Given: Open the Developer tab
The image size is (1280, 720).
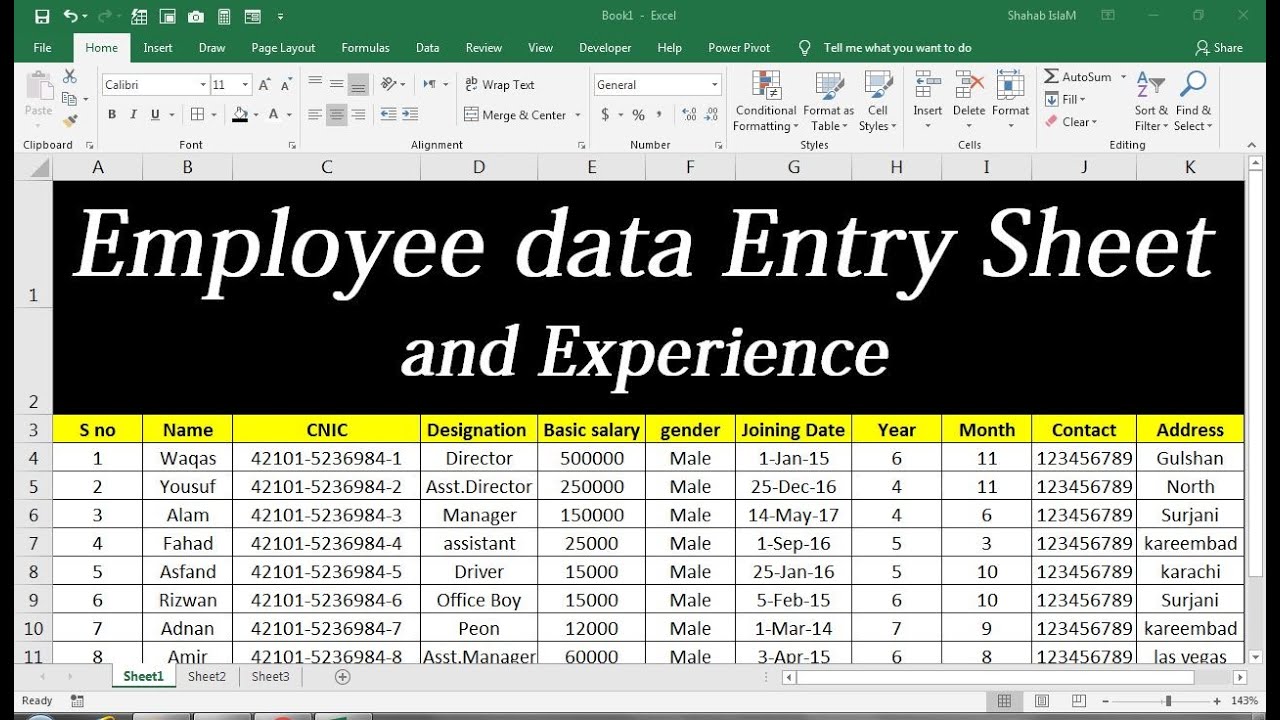Looking at the screenshot, I should [605, 48].
